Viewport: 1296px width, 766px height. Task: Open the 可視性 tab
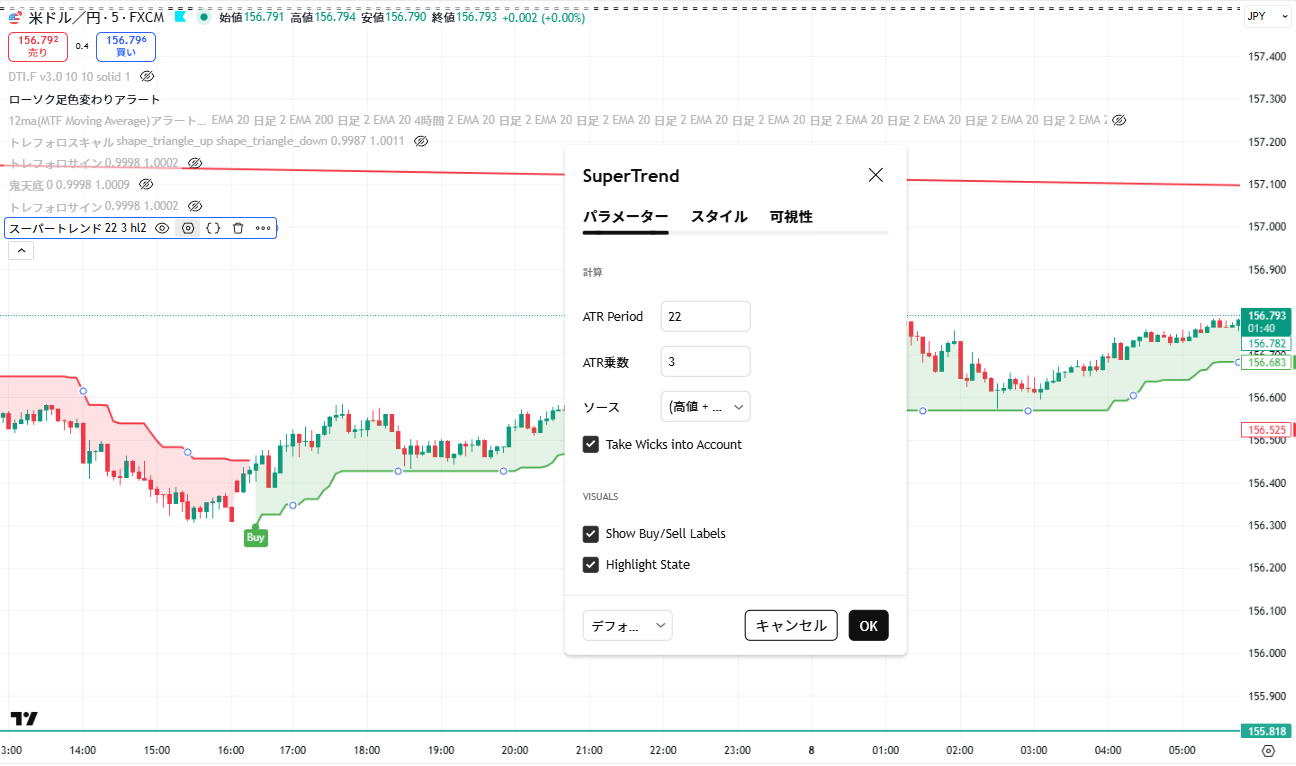(x=791, y=216)
